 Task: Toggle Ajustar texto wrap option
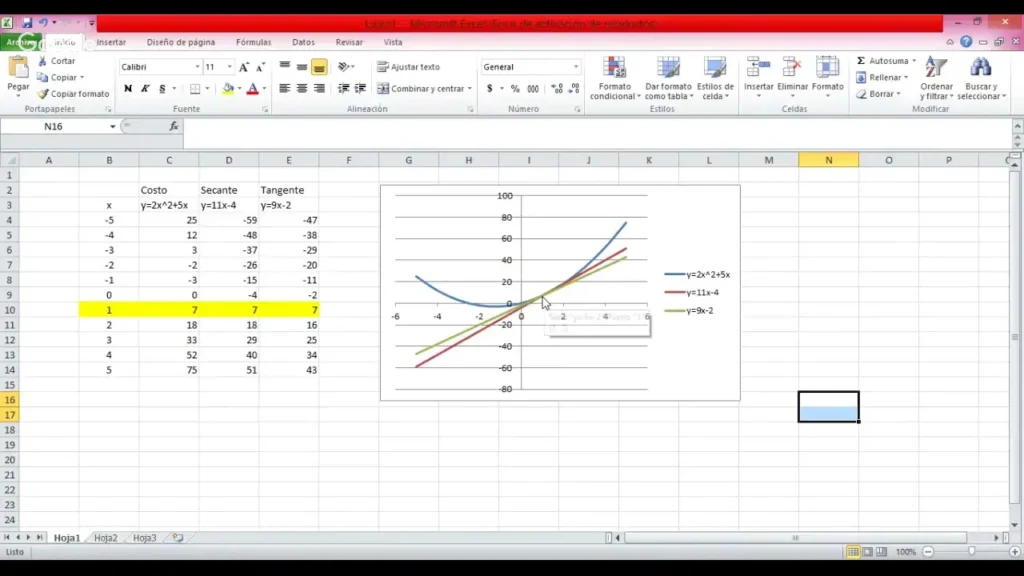tap(408, 67)
